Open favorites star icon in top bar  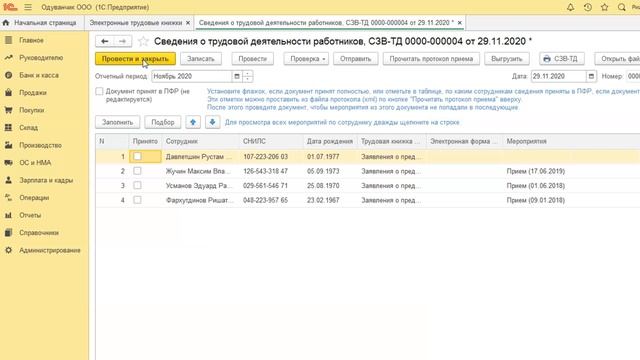(x=604, y=7)
